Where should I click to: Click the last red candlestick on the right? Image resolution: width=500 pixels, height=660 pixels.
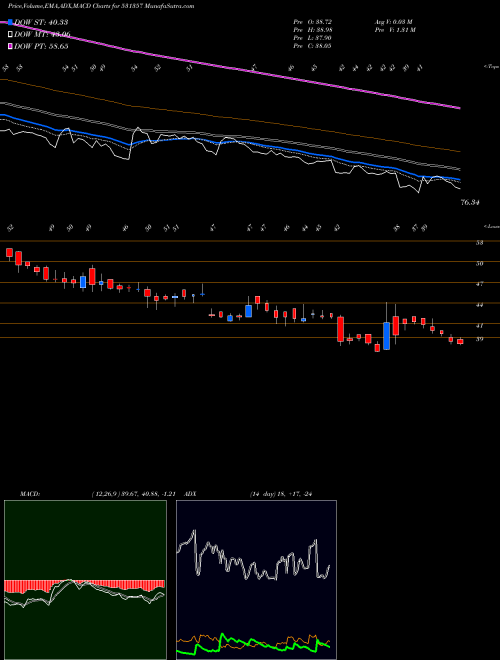point(460,342)
